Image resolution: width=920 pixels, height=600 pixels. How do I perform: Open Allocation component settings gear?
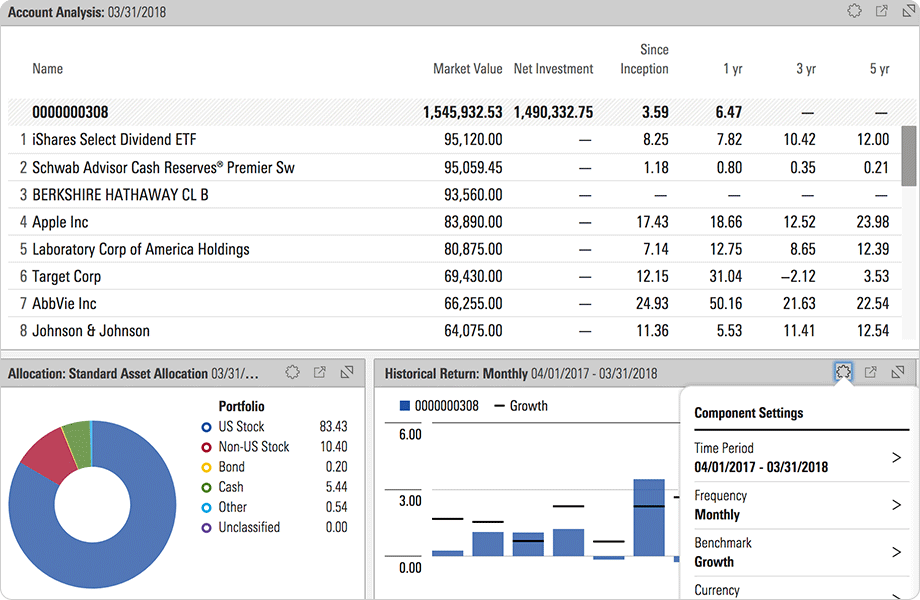(292, 373)
